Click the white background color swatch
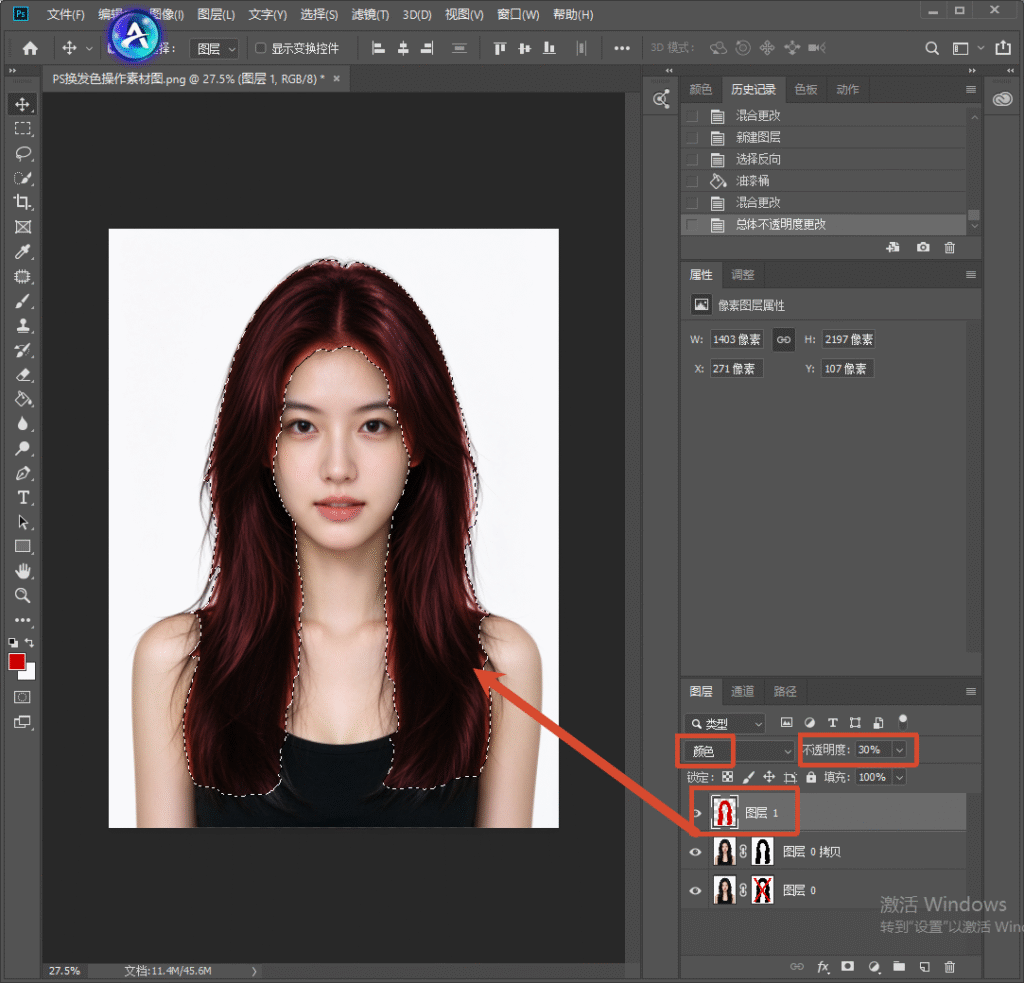Viewport: 1024px width, 983px height. pyautogui.click(x=30, y=673)
